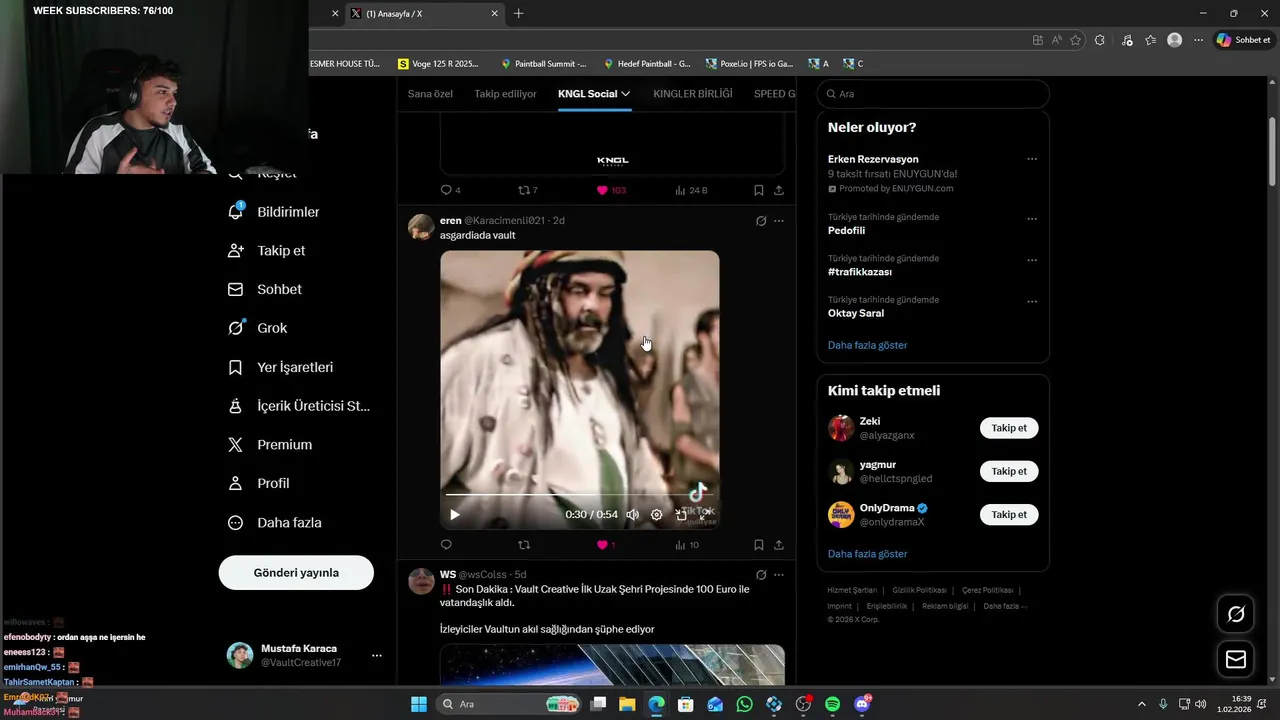Open floating Grok button at bottom right
Viewport: 1280px width, 720px height.
tap(1236, 614)
